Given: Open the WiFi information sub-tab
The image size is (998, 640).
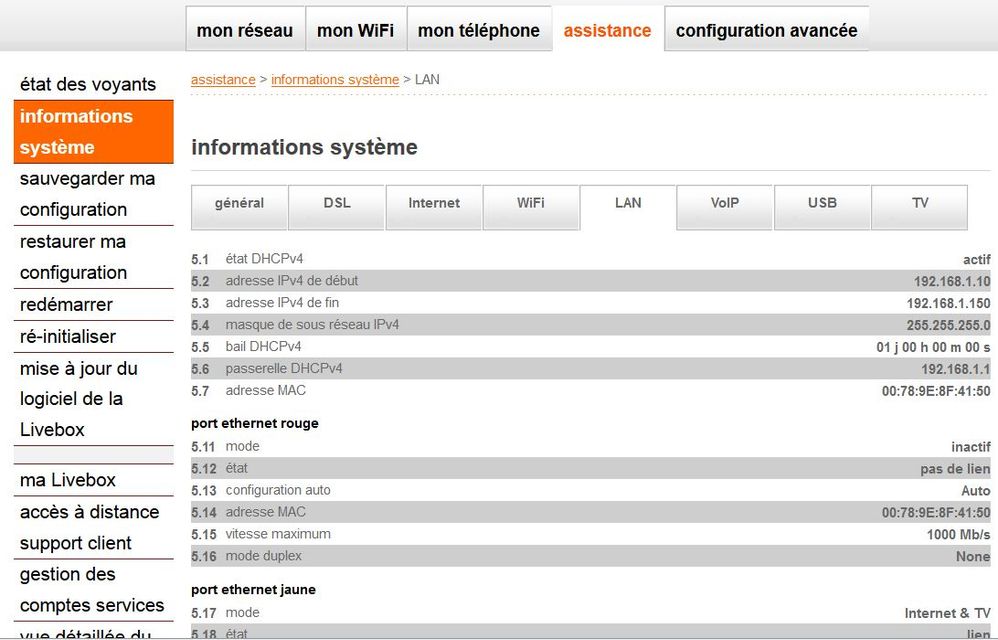Looking at the screenshot, I should pos(531,204).
